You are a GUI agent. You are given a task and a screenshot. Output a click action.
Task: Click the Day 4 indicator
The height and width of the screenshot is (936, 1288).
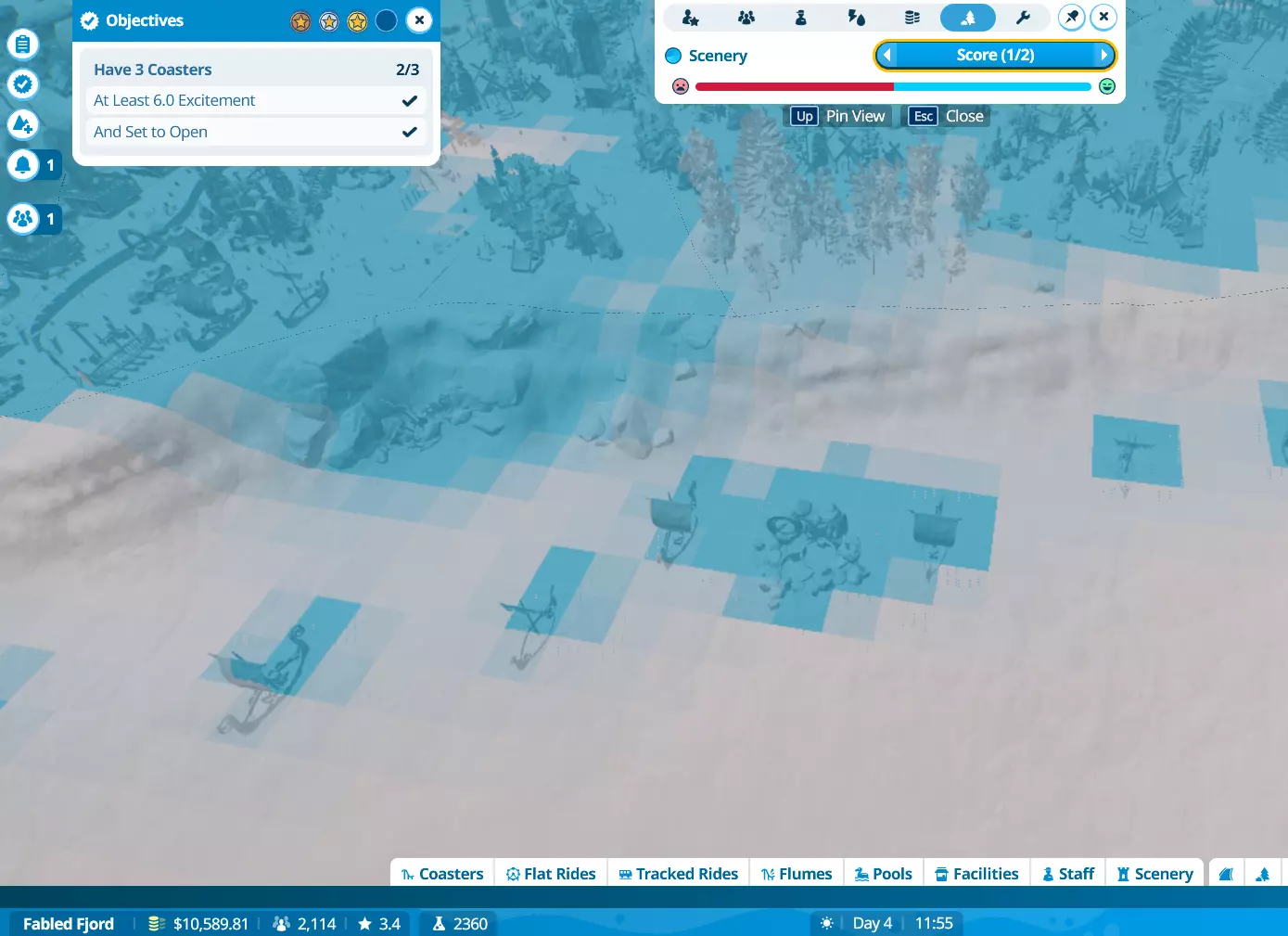coord(873,924)
